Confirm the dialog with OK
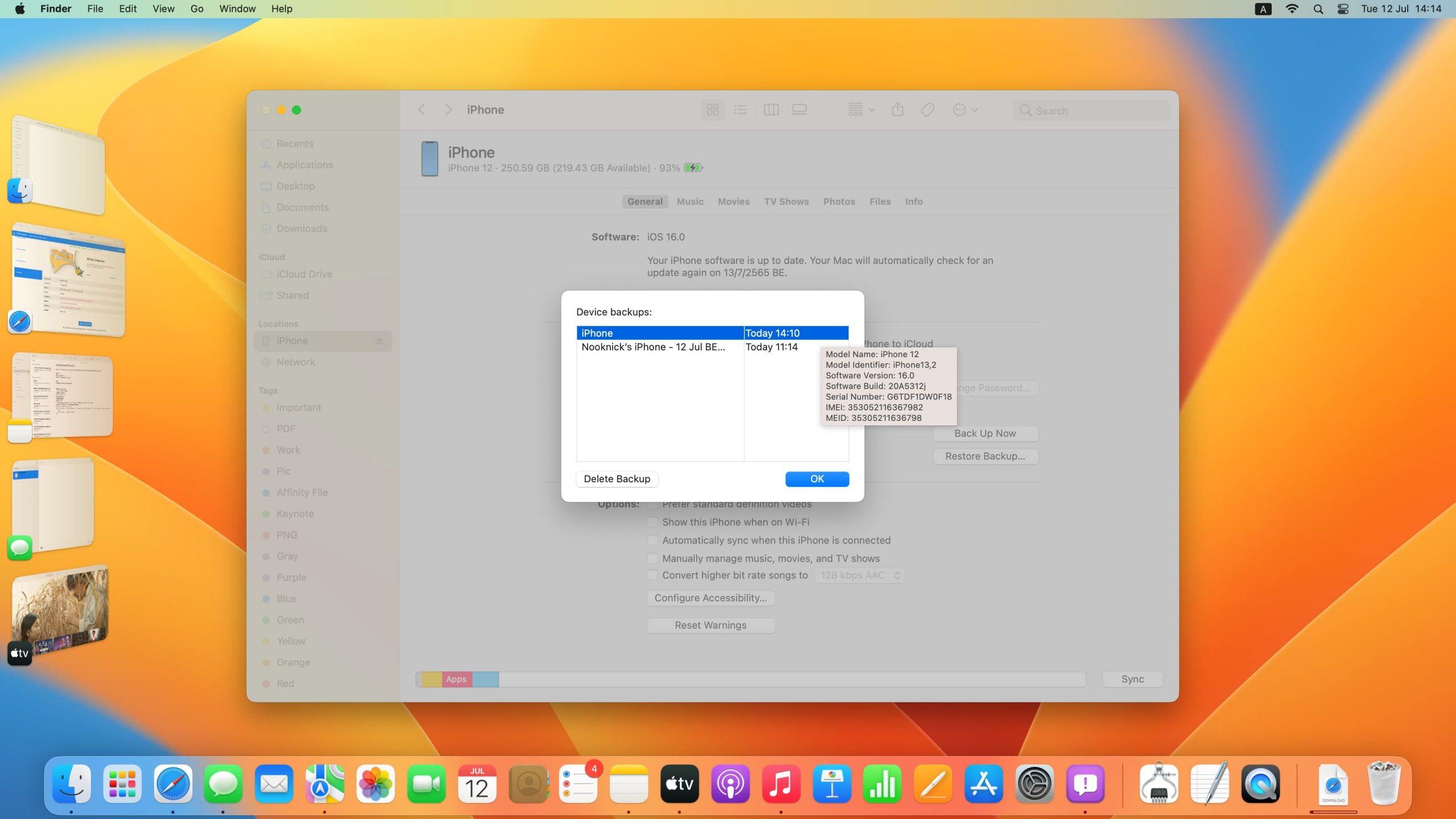The image size is (1456, 819). click(817, 479)
